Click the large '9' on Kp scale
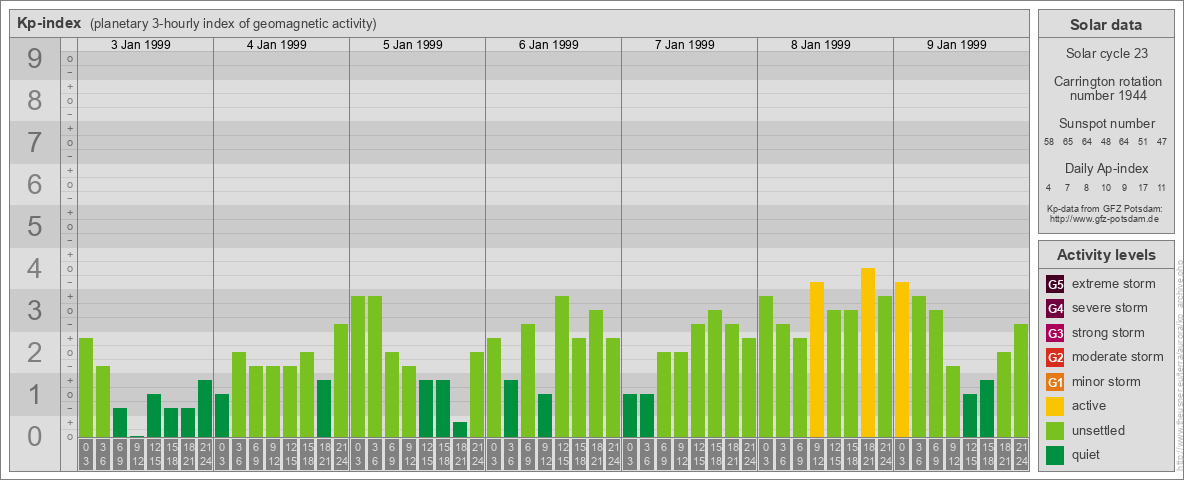This screenshot has width=1184, height=480. 34,59
